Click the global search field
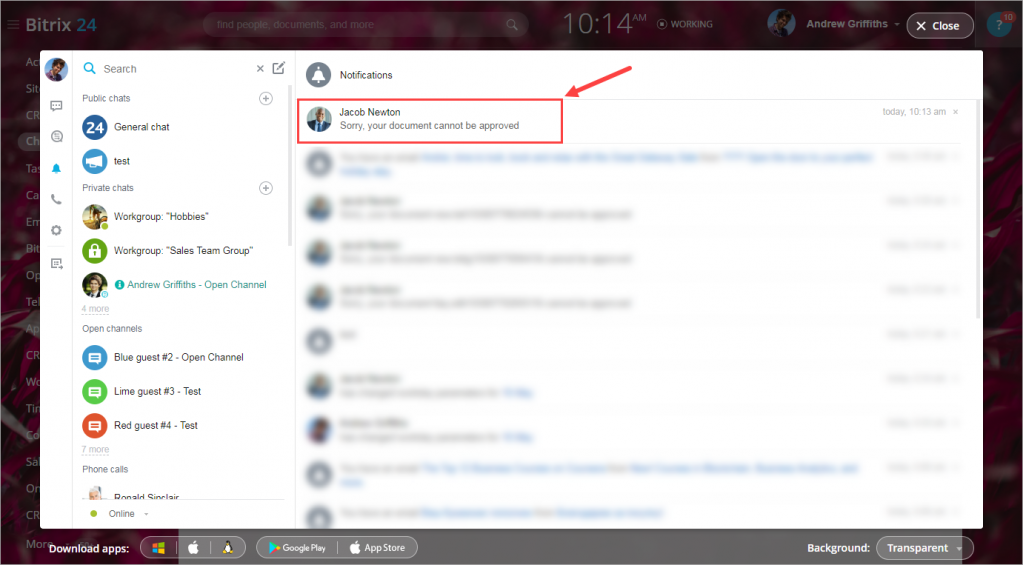This screenshot has width=1023, height=565. (x=365, y=25)
